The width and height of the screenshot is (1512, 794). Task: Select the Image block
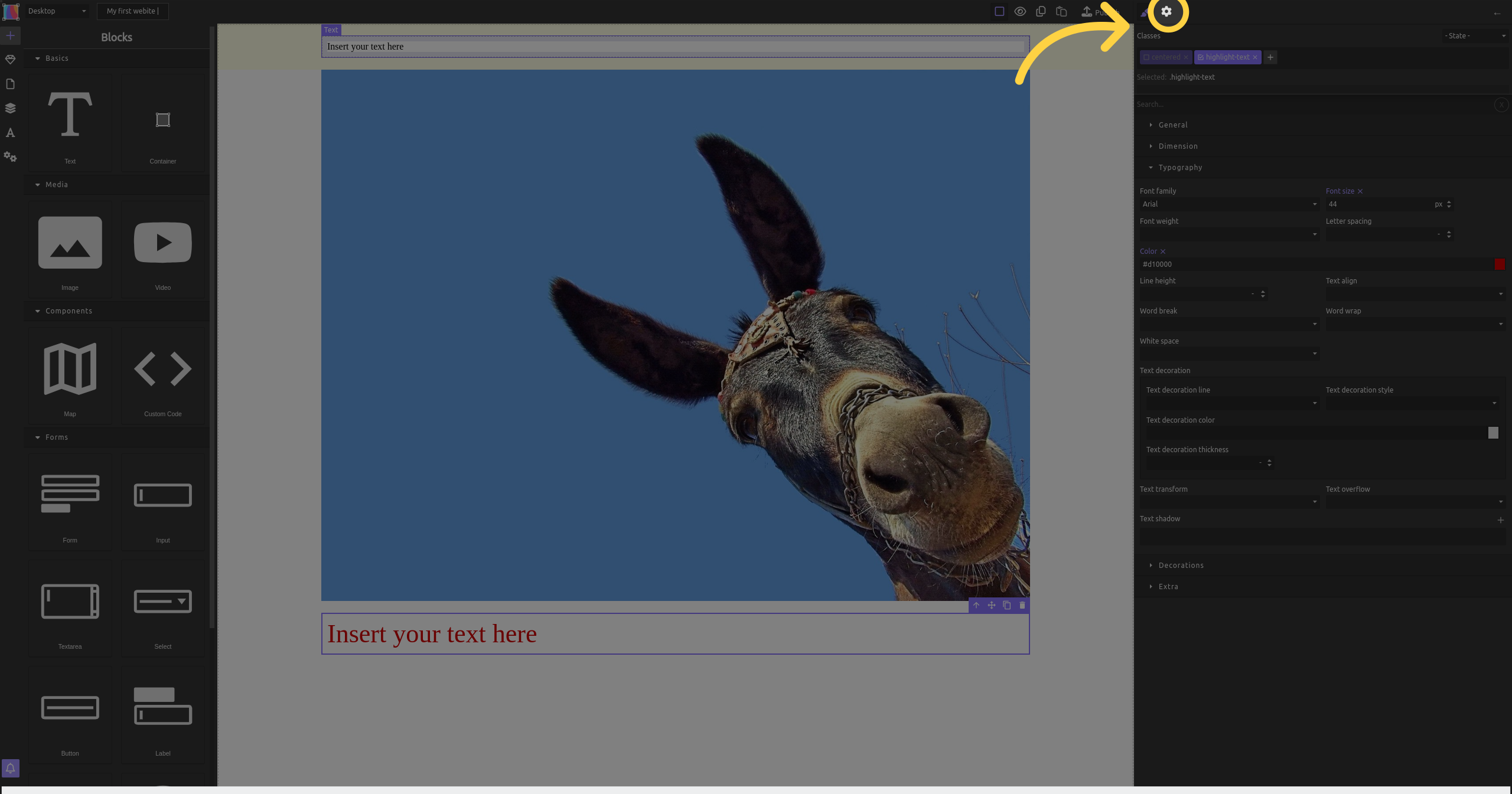tap(70, 250)
